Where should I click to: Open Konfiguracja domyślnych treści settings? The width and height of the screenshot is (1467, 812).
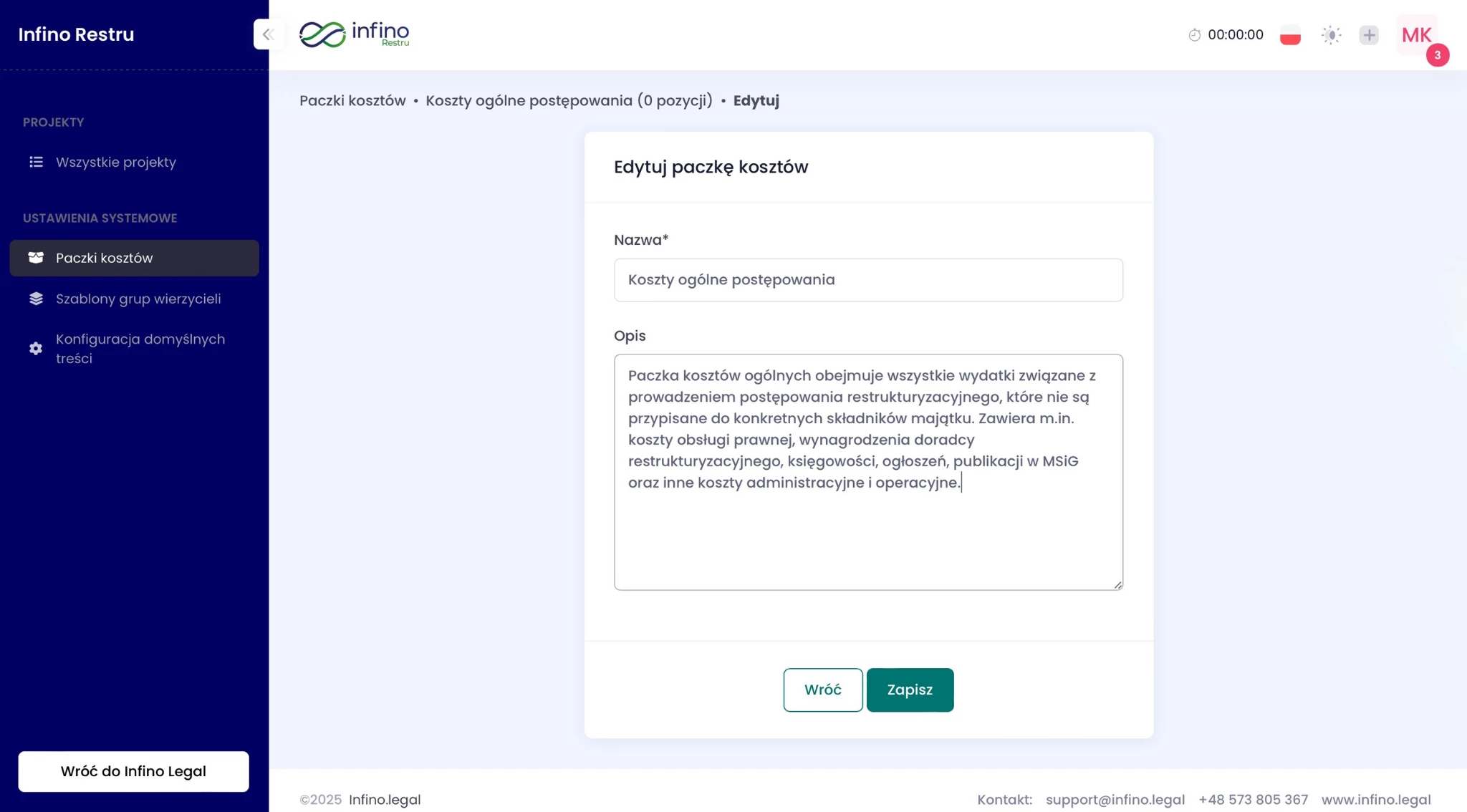point(140,349)
